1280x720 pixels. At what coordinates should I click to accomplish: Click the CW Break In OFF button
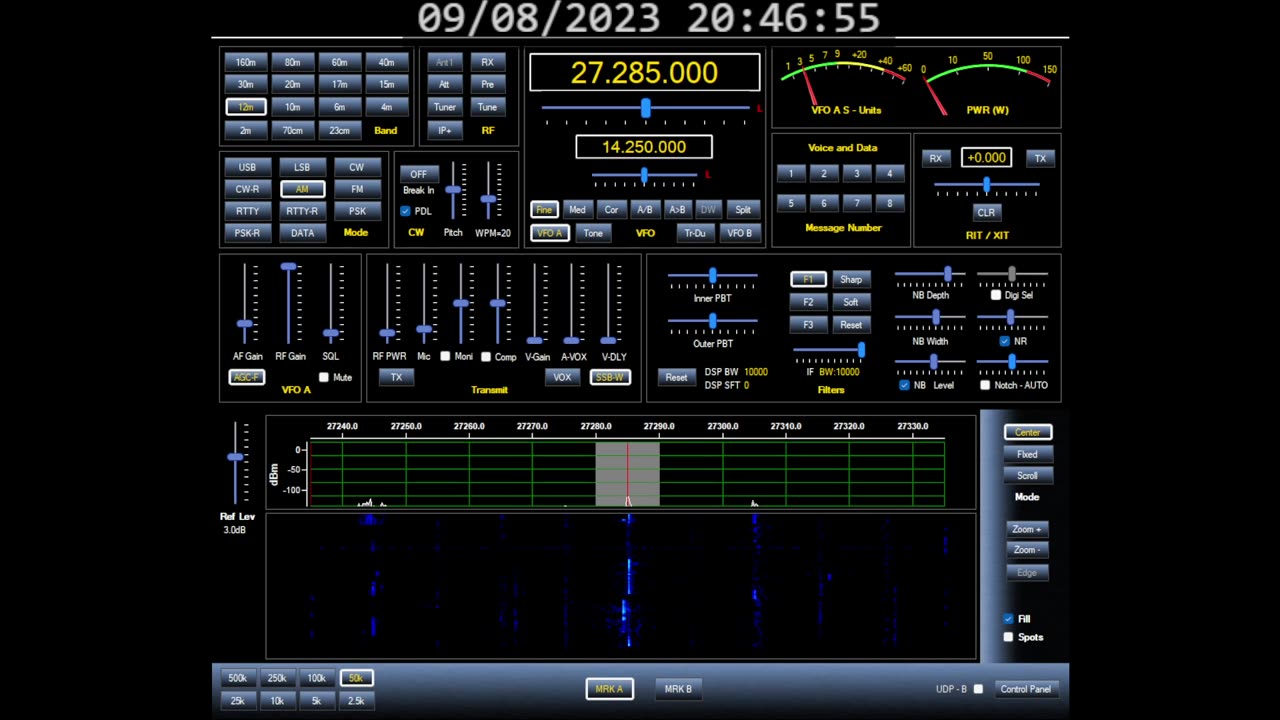[418, 174]
